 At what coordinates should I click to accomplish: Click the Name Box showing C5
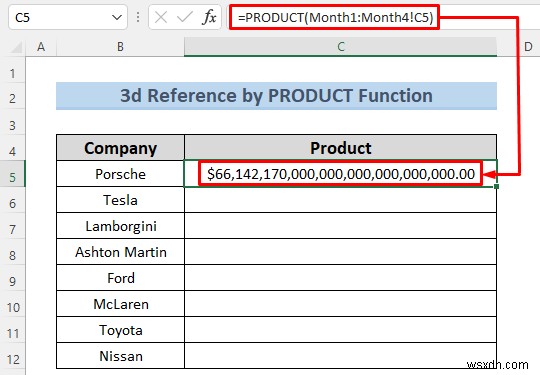[68, 17]
